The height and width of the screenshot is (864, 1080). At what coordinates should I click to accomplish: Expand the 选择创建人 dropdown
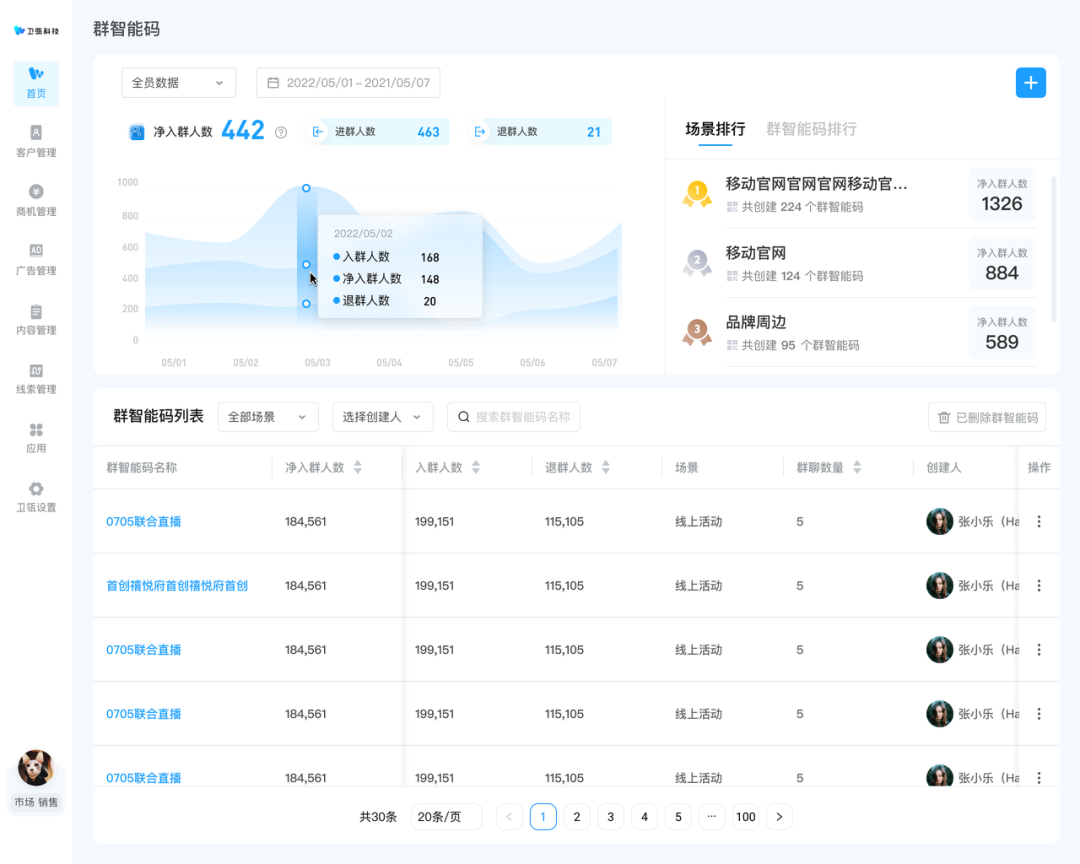pos(382,417)
